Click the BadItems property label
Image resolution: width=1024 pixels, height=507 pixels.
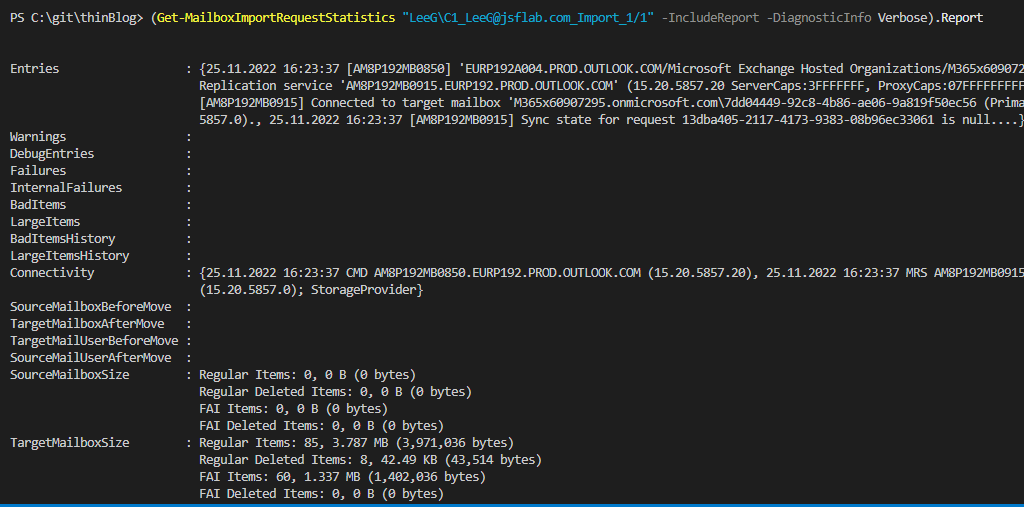pyautogui.click(x=38, y=204)
